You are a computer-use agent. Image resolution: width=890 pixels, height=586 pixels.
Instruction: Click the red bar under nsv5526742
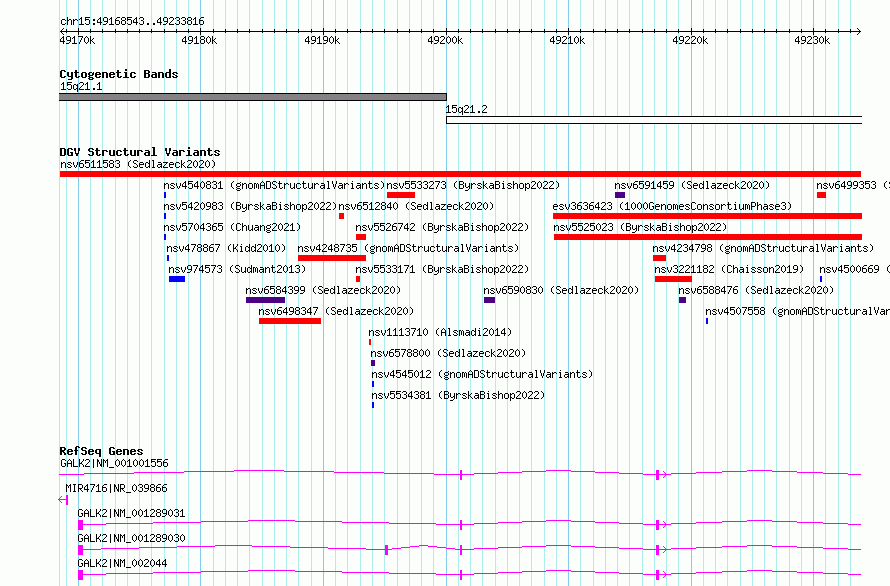coord(361,237)
